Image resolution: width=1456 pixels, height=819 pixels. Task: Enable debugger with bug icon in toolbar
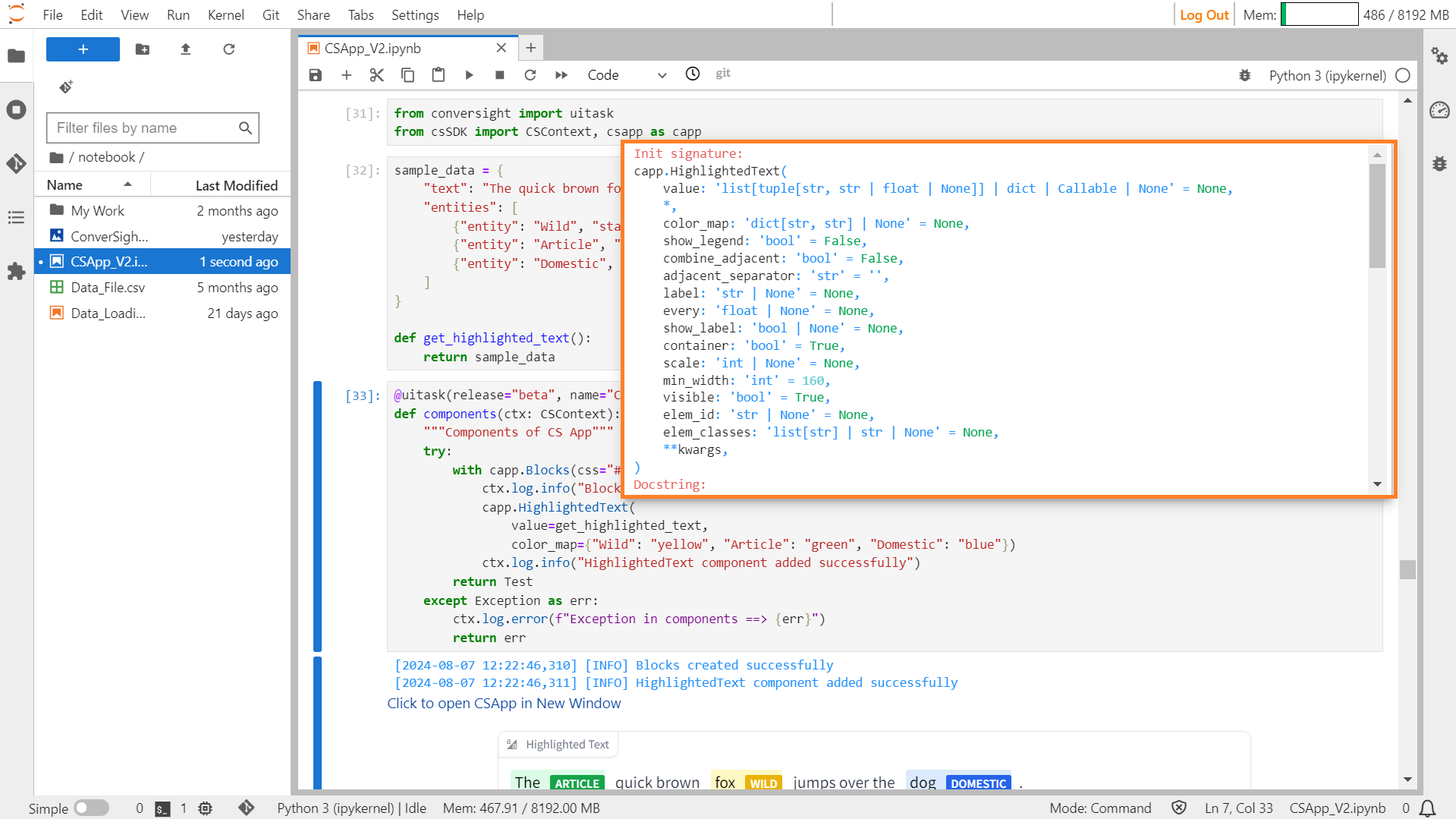coord(1245,75)
